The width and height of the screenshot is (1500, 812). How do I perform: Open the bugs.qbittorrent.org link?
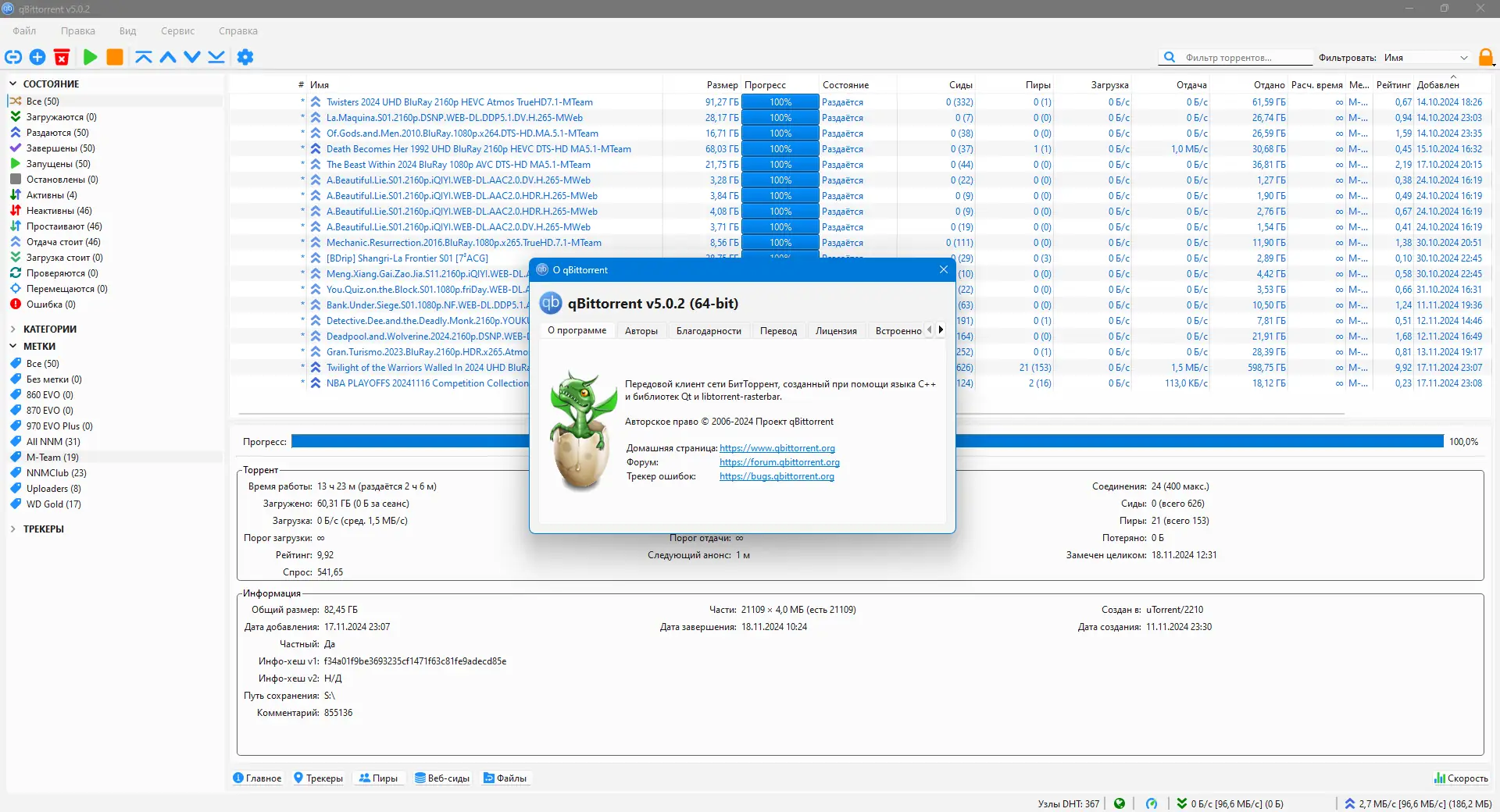pyautogui.click(x=777, y=476)
